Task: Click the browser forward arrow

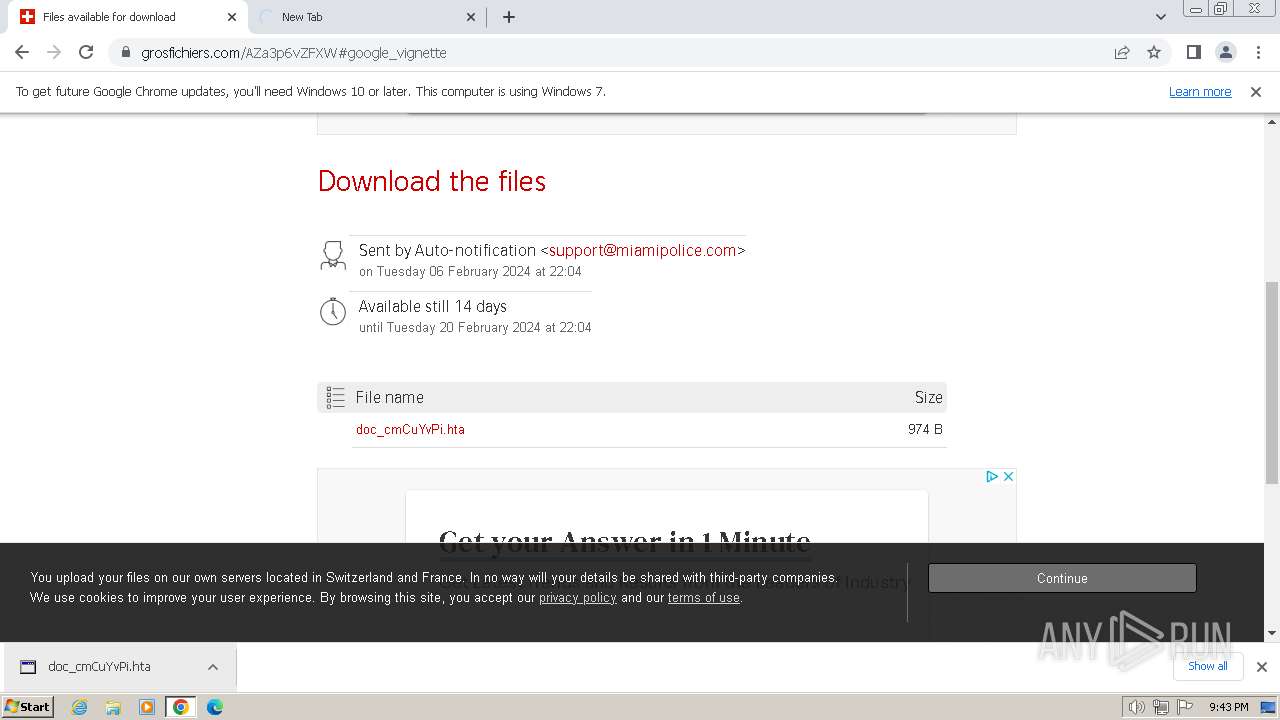Action: [x=54, y=52]
